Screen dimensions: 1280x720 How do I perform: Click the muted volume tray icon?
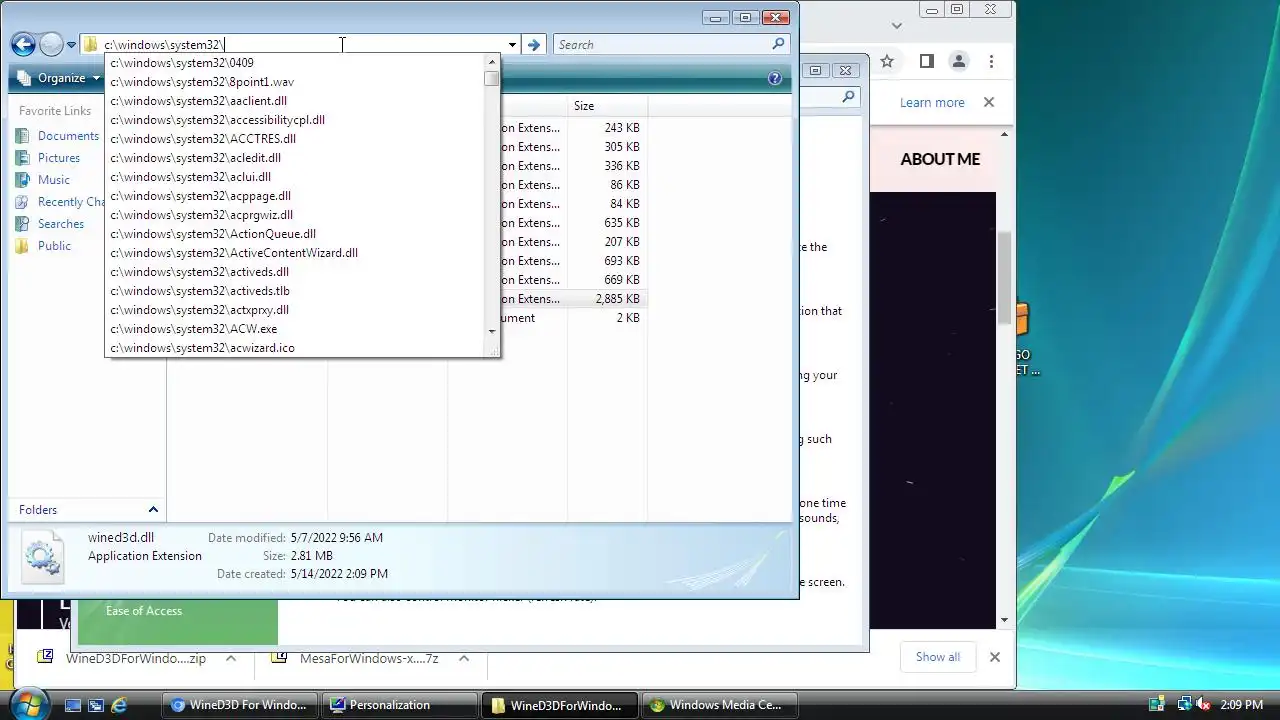pyautogui.click(x=1203, y=705)
